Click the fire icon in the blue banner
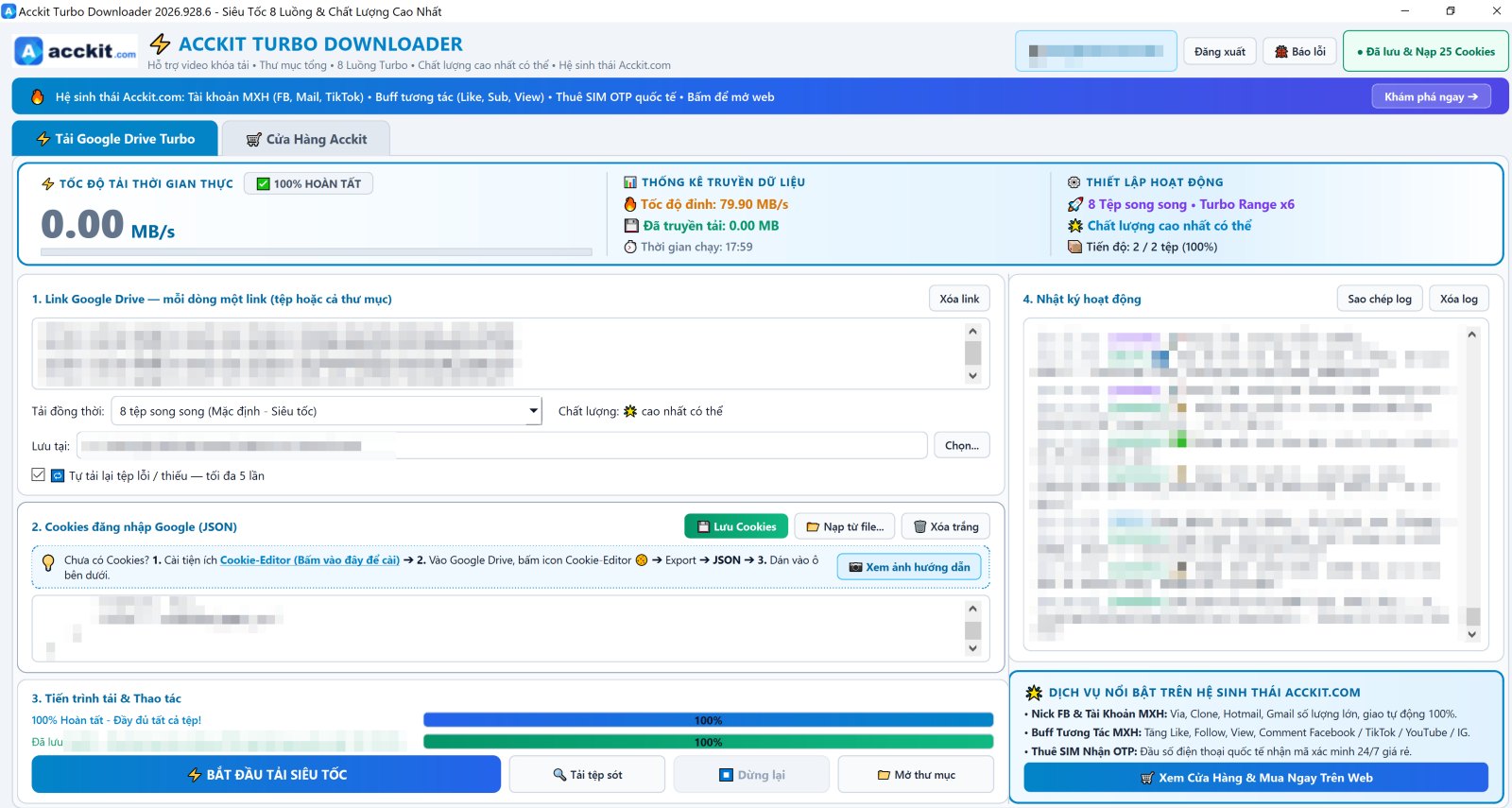The width and height of the screenshot is (1512, 808). 38,96
